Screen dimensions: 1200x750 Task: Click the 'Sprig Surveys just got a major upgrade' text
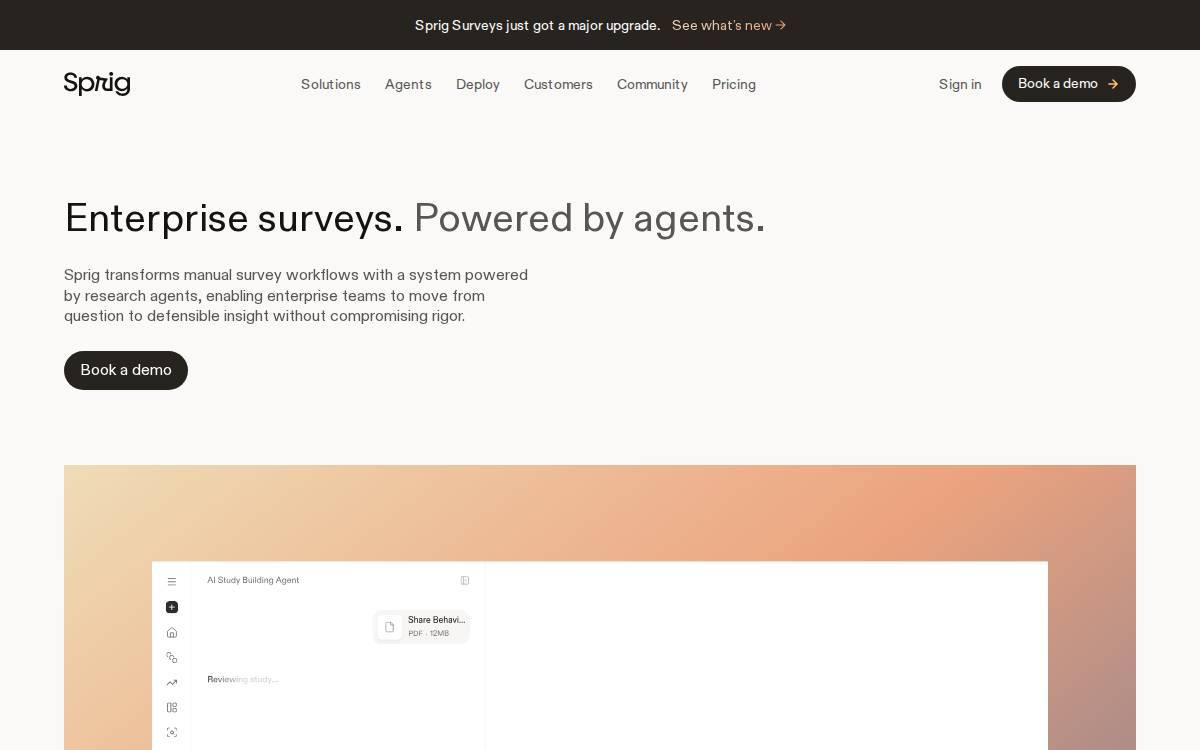[x=537, y=25]
